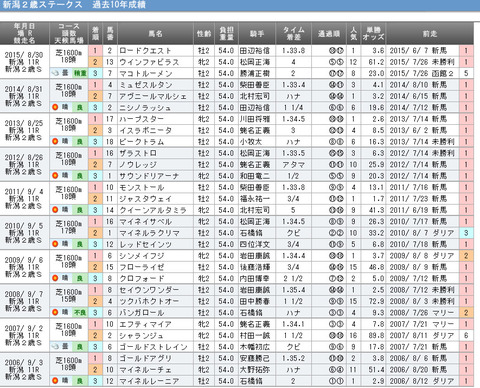Click the 負担重量 column header
Image resolution: width=480 pixels, height=388 pixels.
tap(226, 34)
